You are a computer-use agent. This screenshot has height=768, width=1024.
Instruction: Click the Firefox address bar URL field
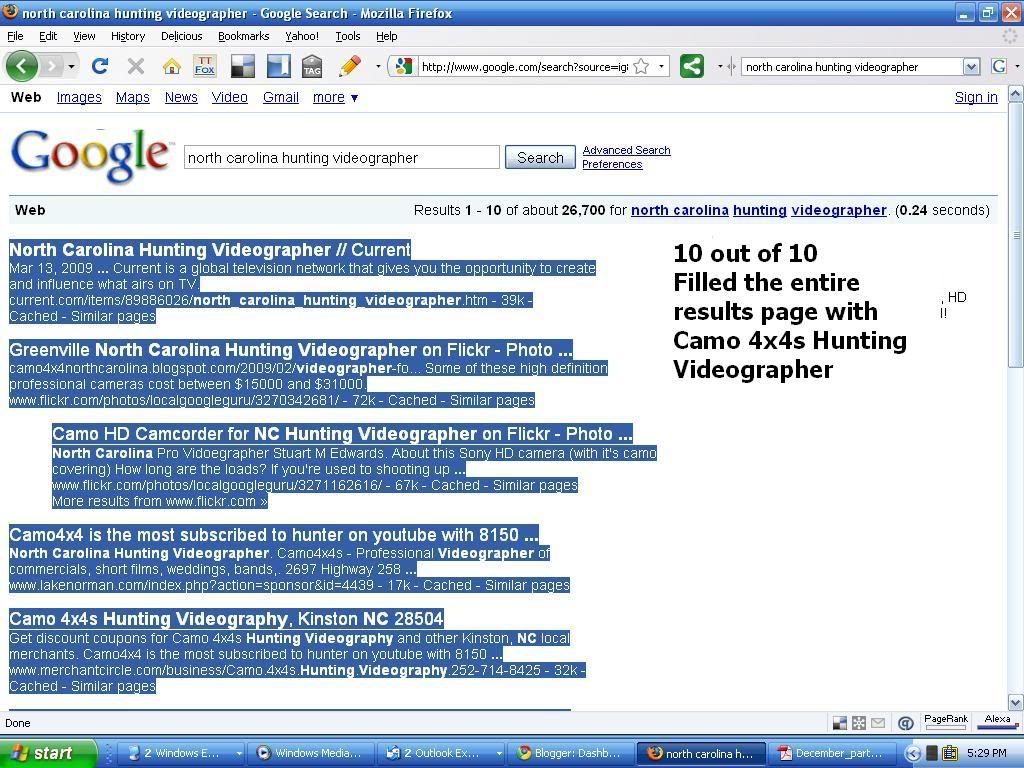click(x=524, y=67)
